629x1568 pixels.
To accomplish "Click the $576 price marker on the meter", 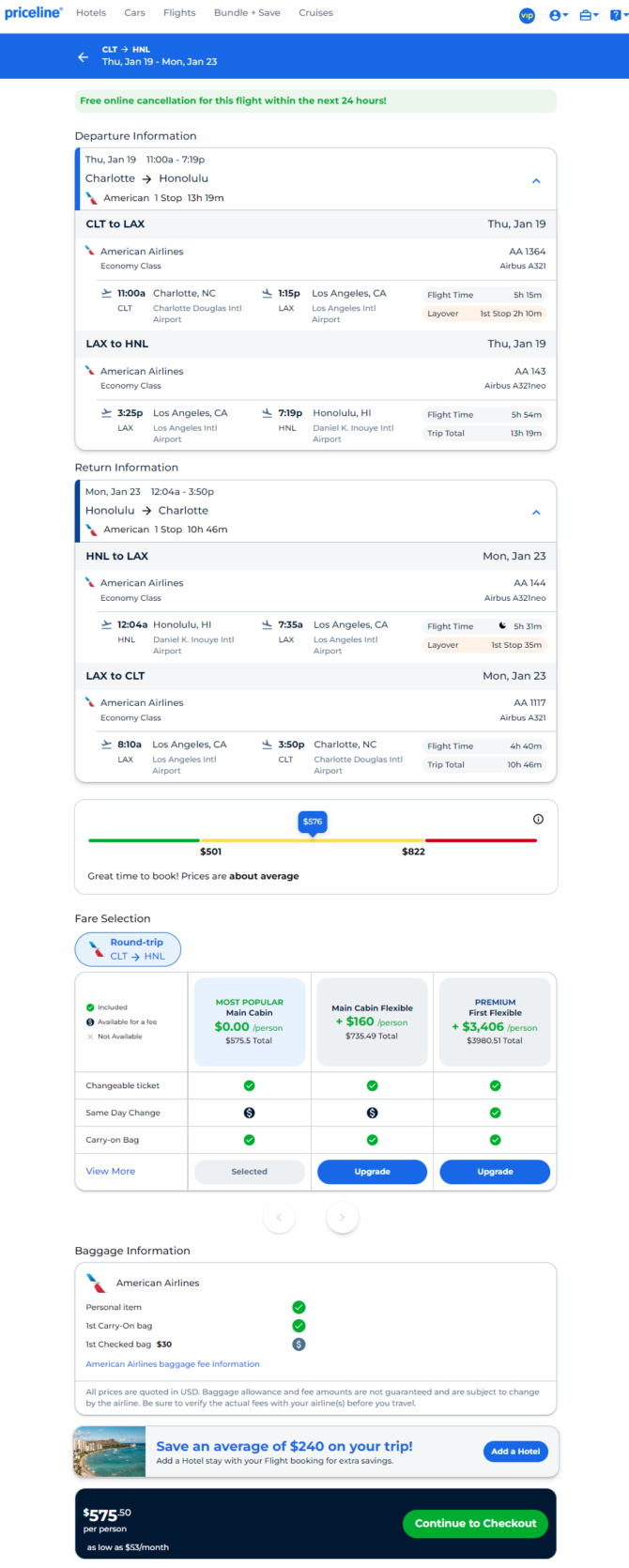I will point(313,822).
